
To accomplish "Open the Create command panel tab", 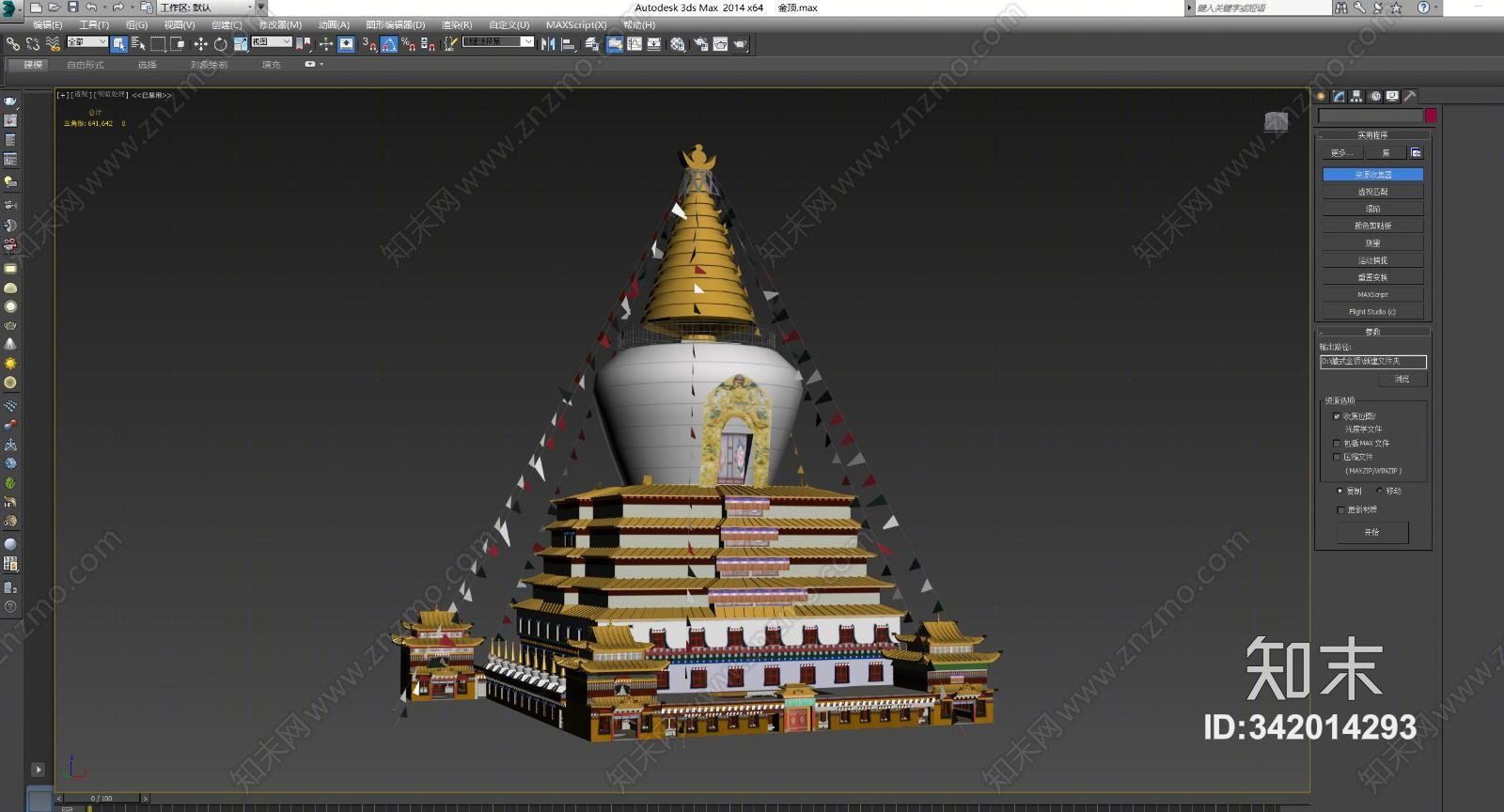I will 1321,96.
